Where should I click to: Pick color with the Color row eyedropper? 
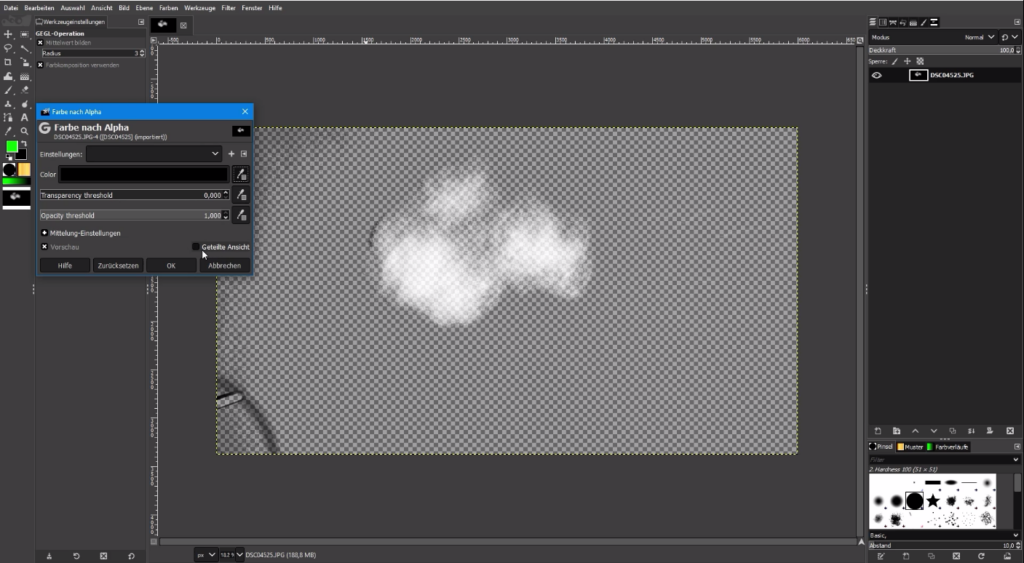241,174
